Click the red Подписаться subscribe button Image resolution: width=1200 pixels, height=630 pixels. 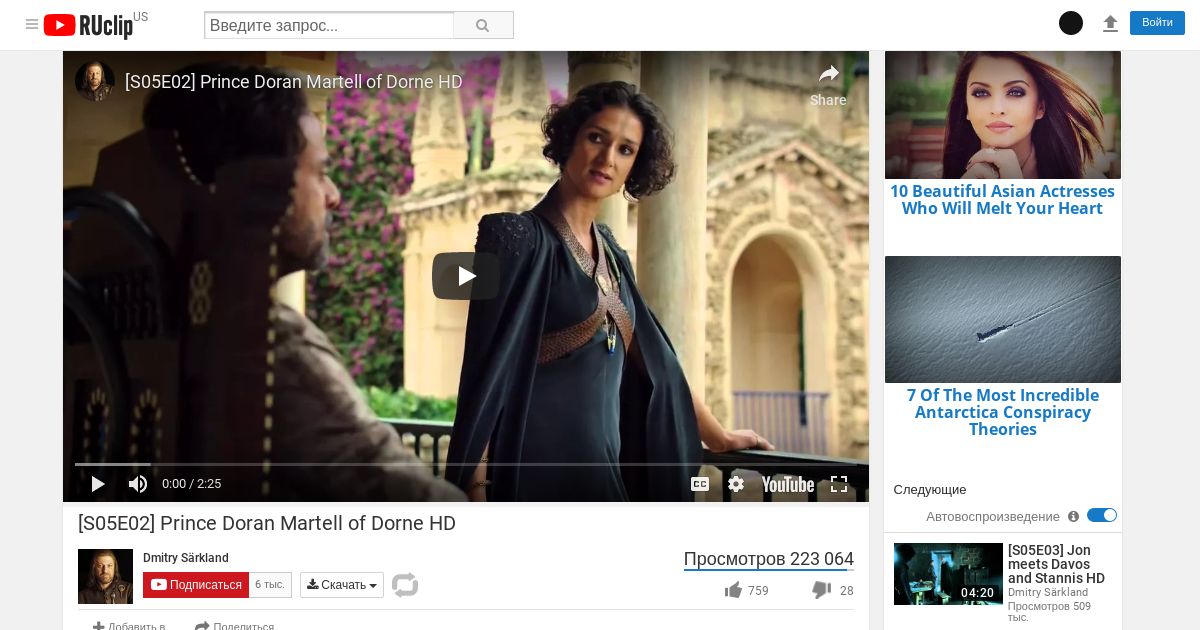(196, 585)
